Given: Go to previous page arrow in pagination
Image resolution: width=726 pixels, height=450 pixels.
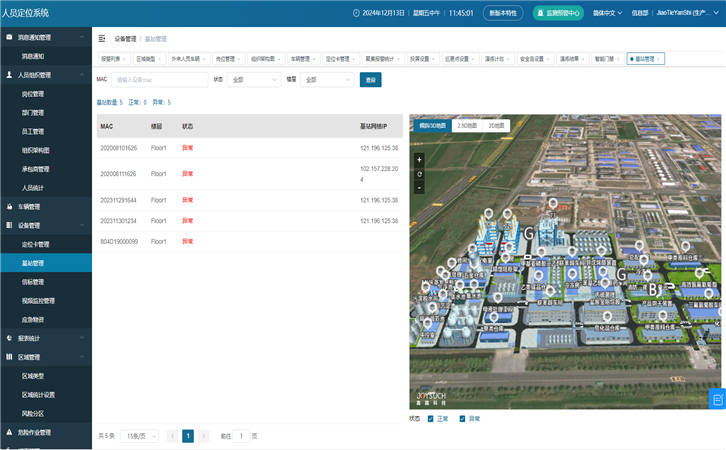Looking at the screenshot, I should pyautogui.click(x=172, y=436).
